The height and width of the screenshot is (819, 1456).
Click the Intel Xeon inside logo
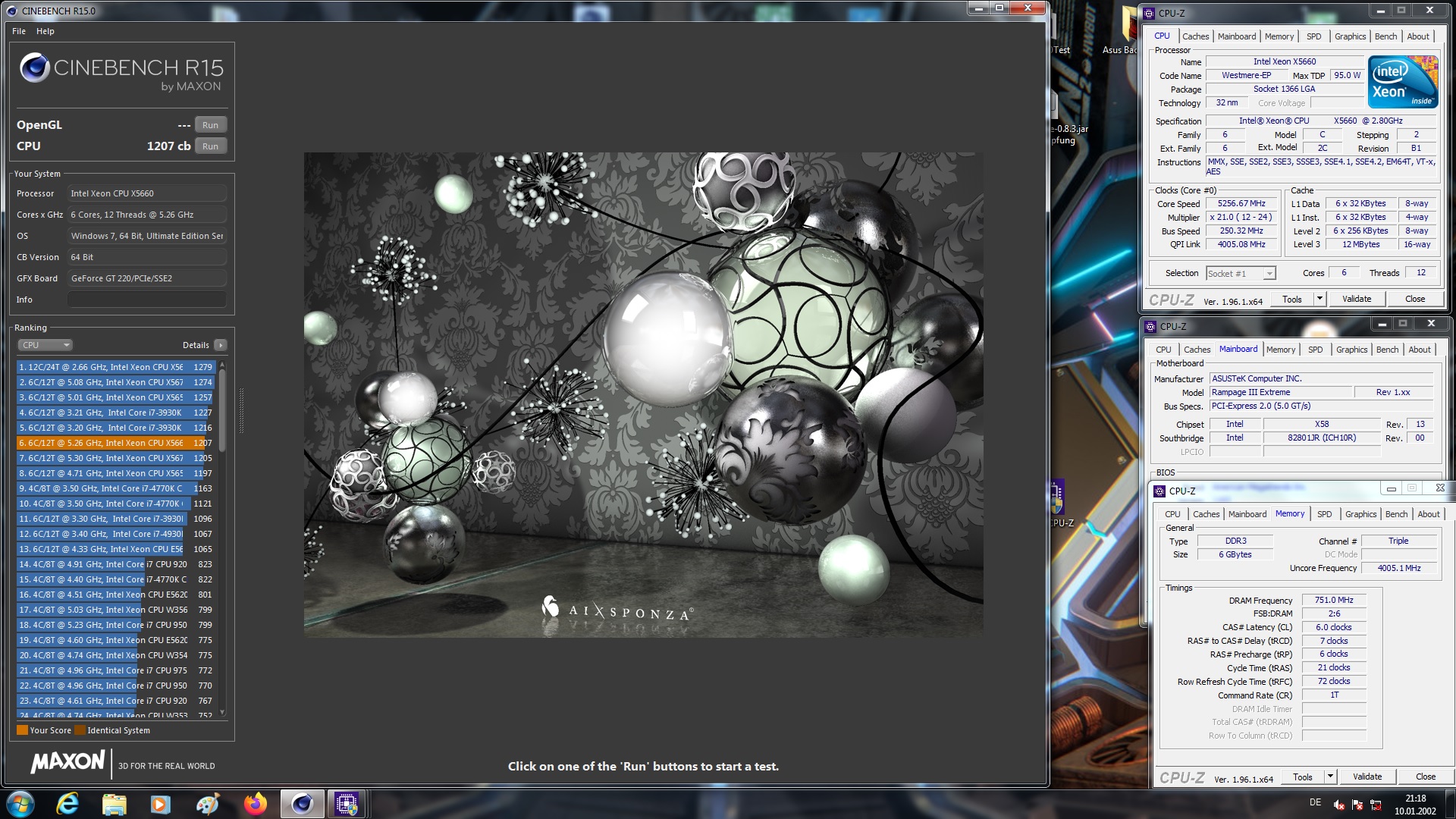[1402, 81]
